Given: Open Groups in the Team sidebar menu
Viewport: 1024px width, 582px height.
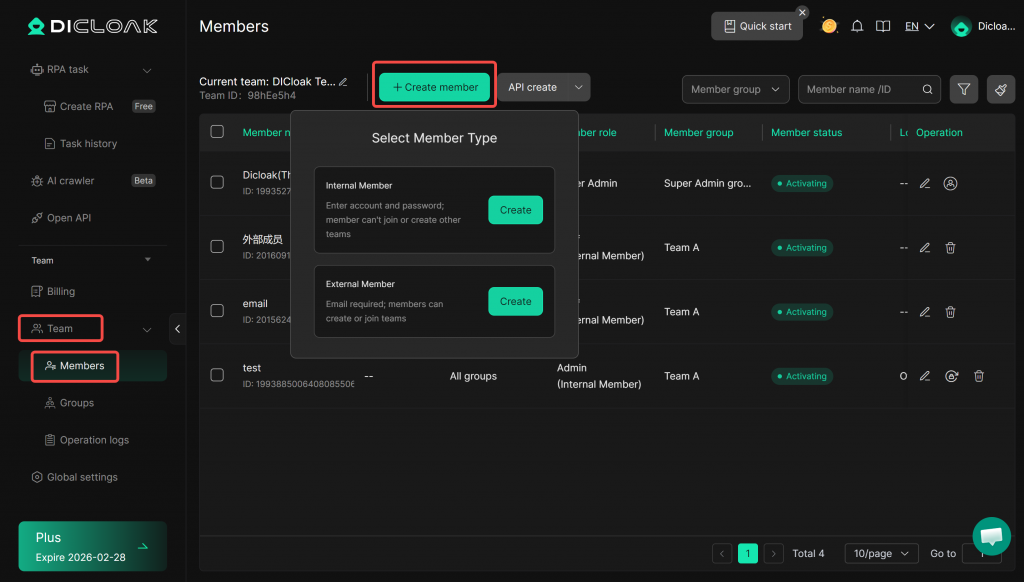Looking at the screenshot, I should tap(76, 403).
